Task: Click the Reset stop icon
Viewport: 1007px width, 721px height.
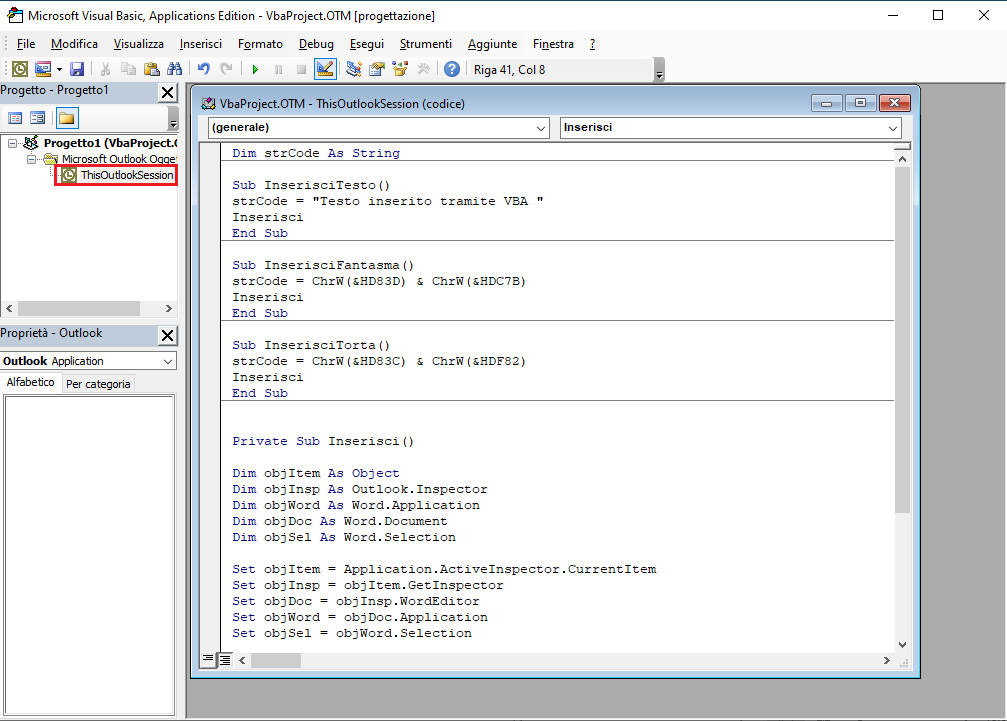Action: click(x=301, y=69)
